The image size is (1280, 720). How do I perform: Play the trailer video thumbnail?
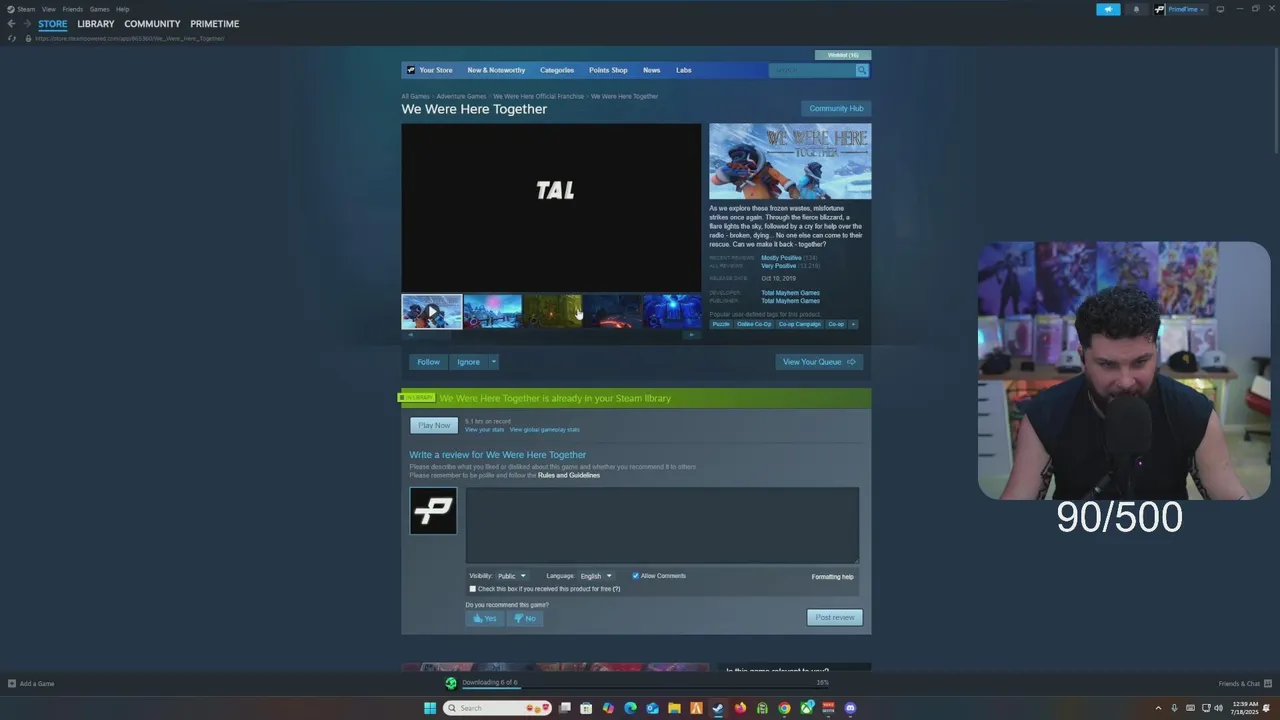(432, 311)
